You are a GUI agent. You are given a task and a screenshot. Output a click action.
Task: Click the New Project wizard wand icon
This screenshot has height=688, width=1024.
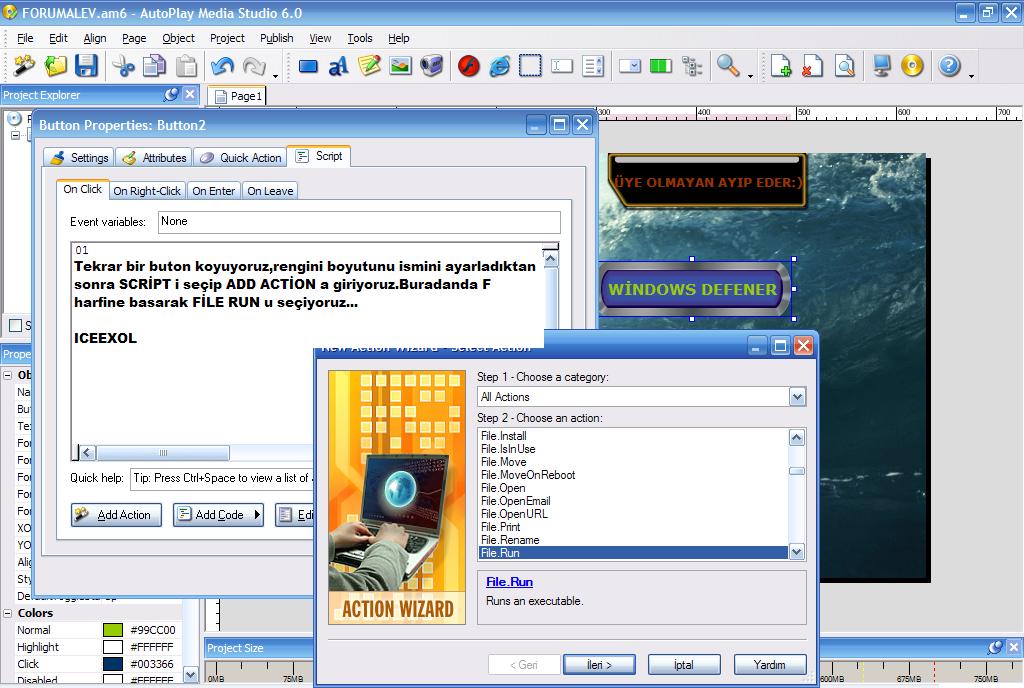(x=24, y=66)
